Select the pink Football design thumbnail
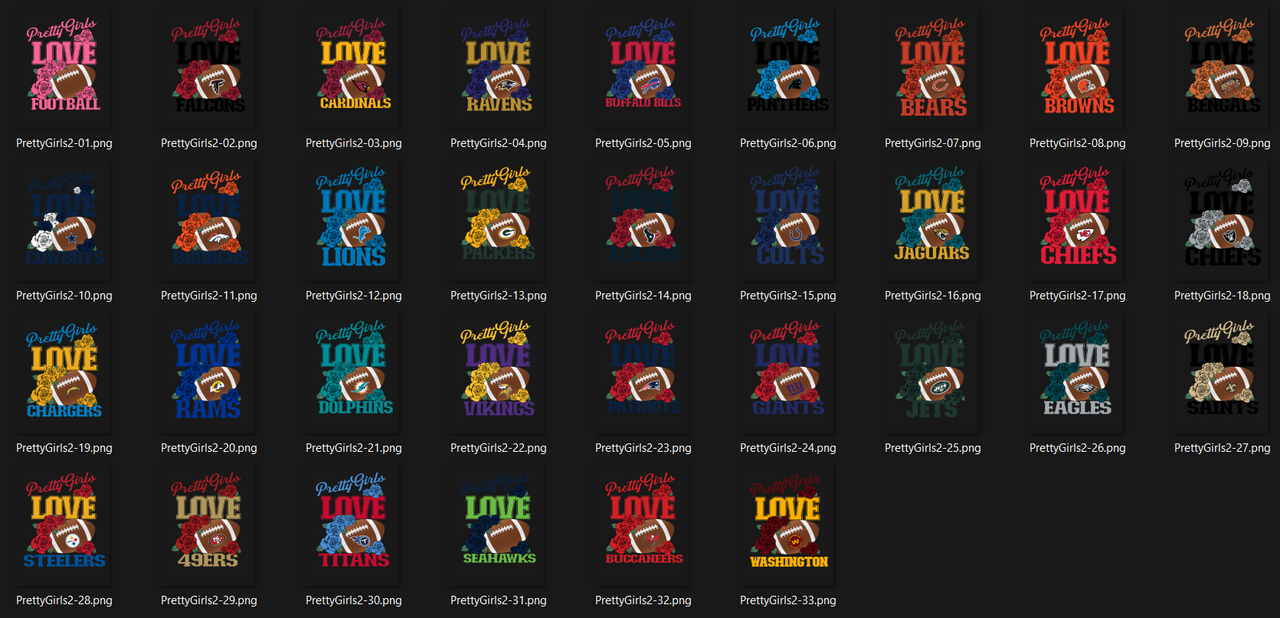The height and width of the screenshot is (618, 1280). (x=64, y=67)
